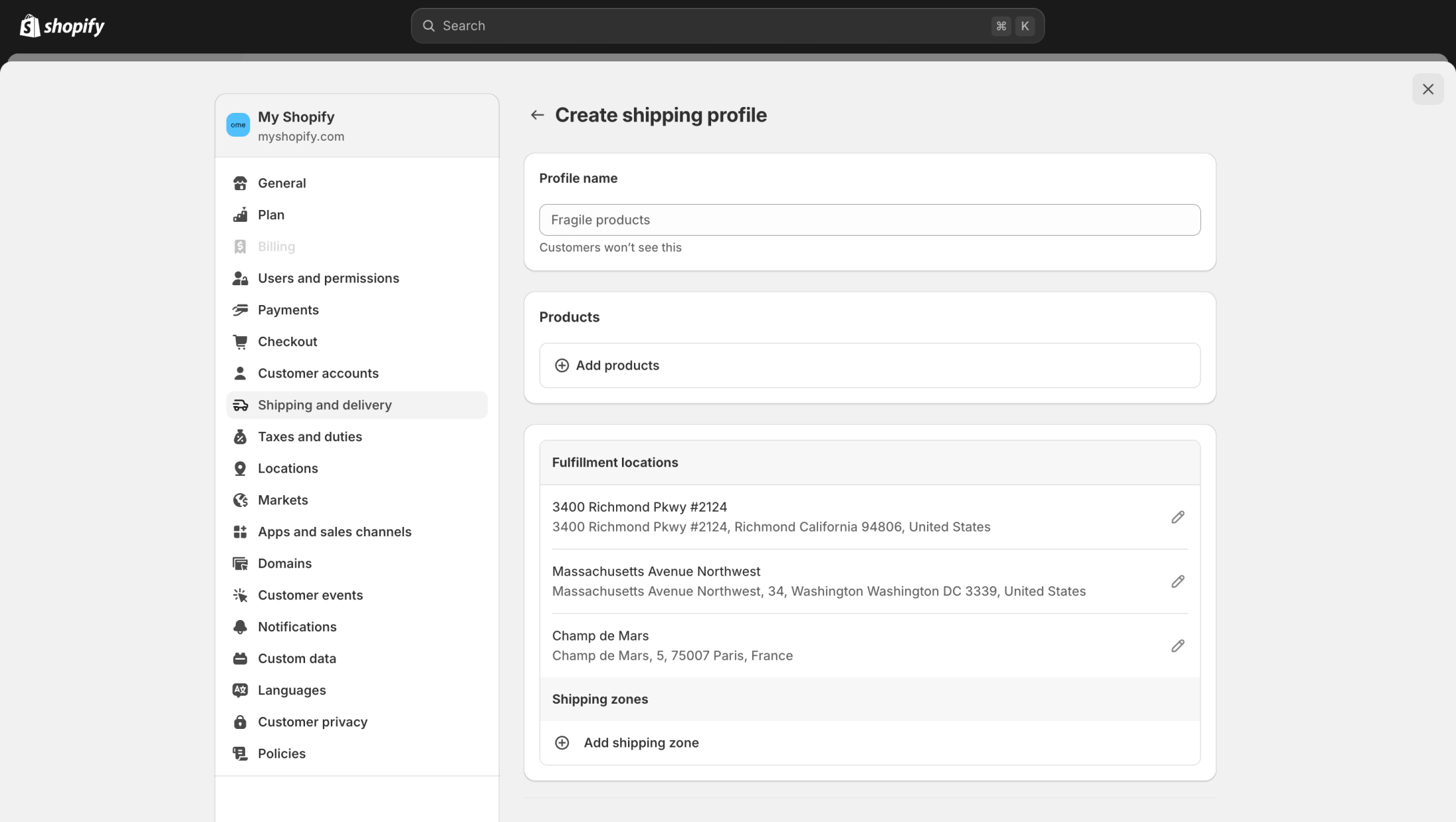Click the Add products button
Screen dimensions: 1456x822
click(617, 365)
